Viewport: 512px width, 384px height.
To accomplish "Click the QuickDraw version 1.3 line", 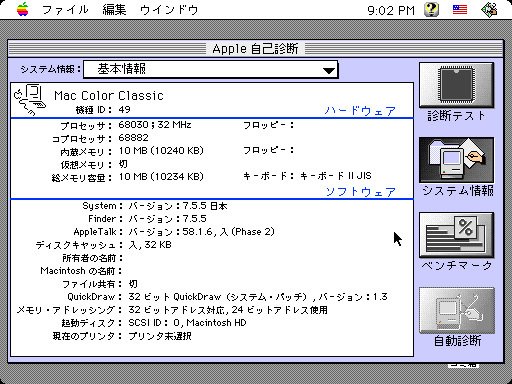I will pos(258,297).
